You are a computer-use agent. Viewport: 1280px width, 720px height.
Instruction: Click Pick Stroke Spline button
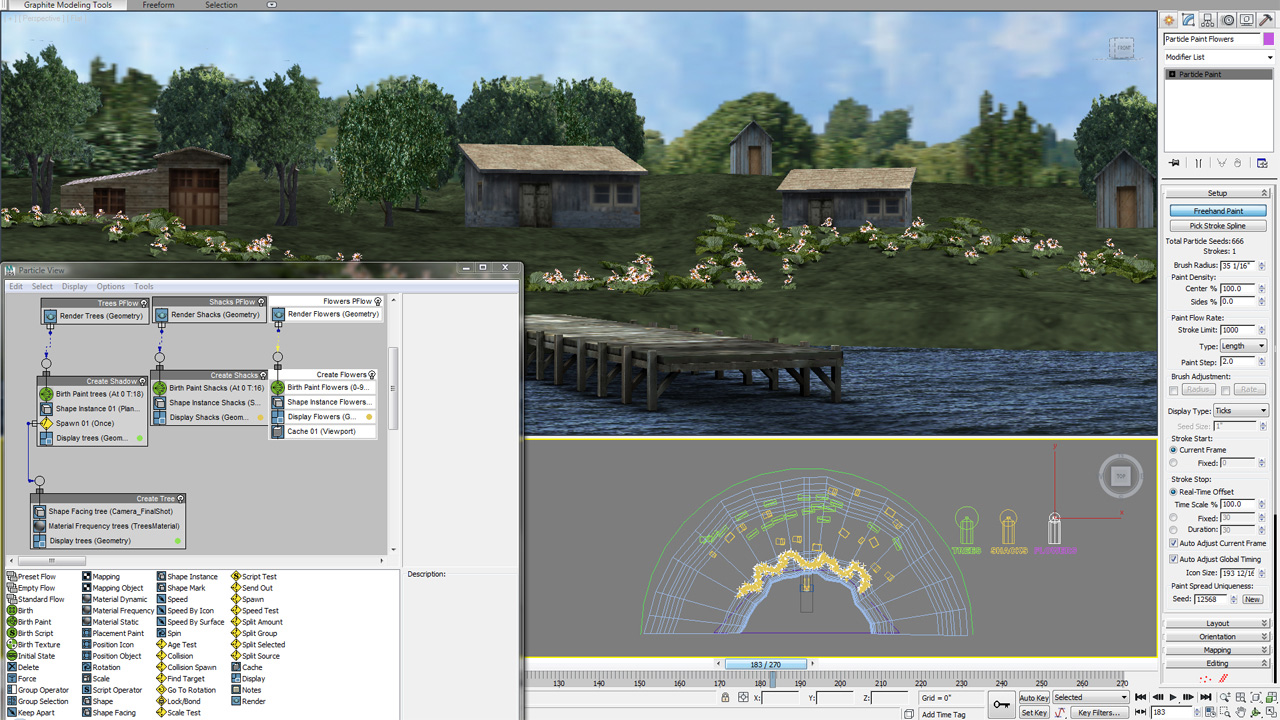click(1218, 226)
